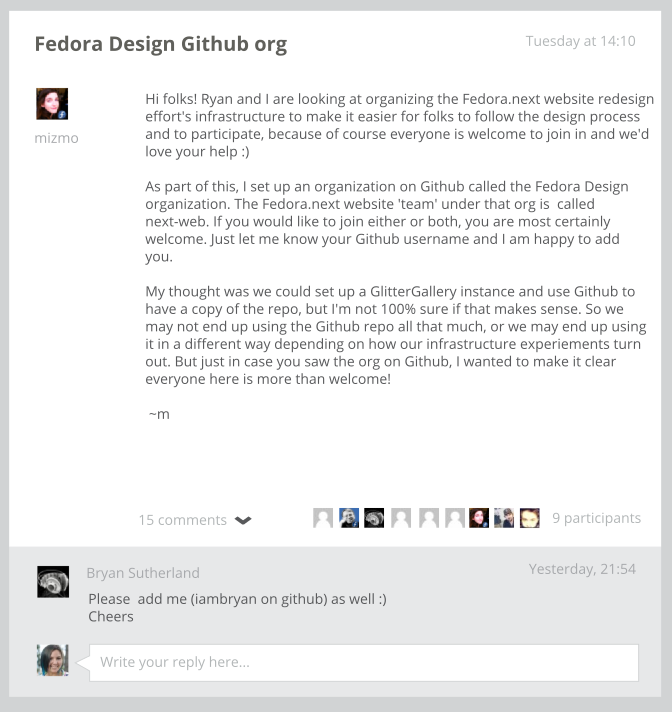Click mizmo's author avatar beside the post
672x712 pixels.
point(52,104)
